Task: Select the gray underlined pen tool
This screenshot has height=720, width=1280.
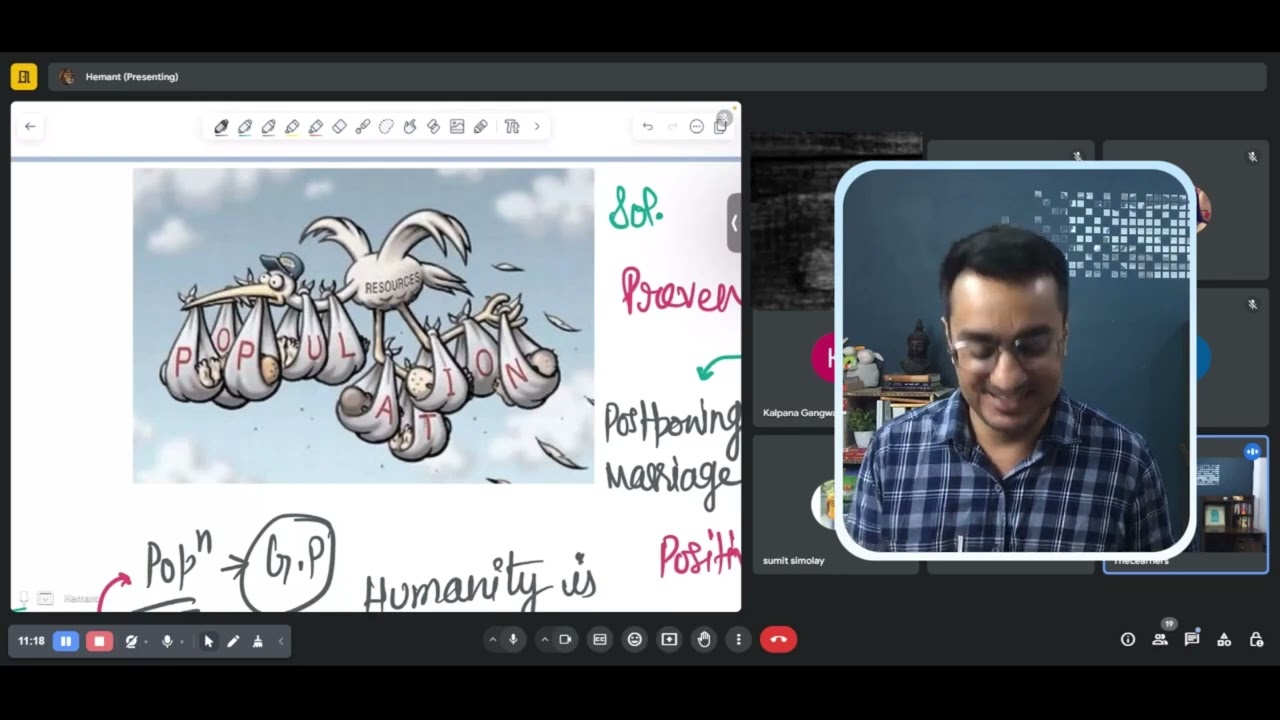Action: [268, 126]
